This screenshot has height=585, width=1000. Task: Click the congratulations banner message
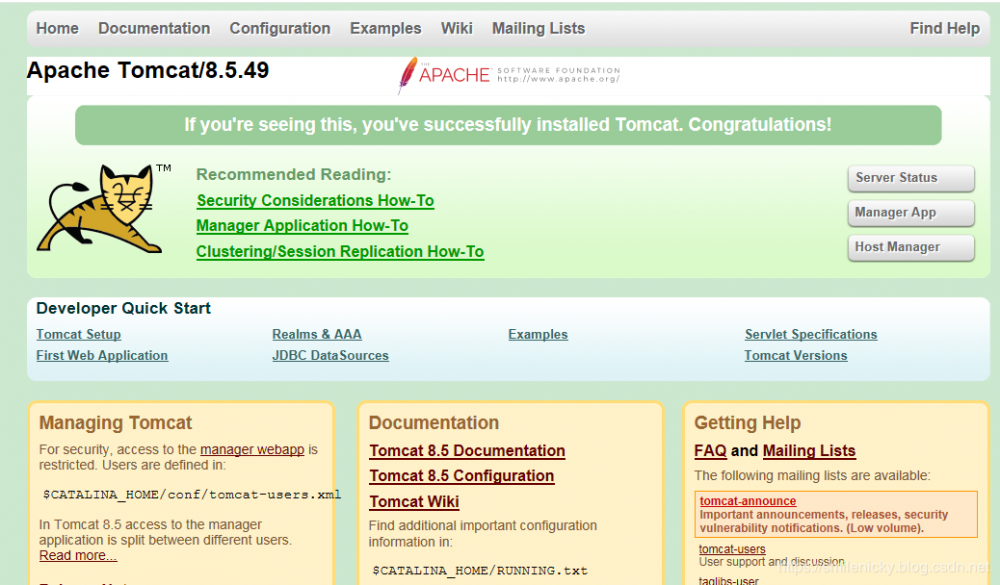(x=508, y=124)
